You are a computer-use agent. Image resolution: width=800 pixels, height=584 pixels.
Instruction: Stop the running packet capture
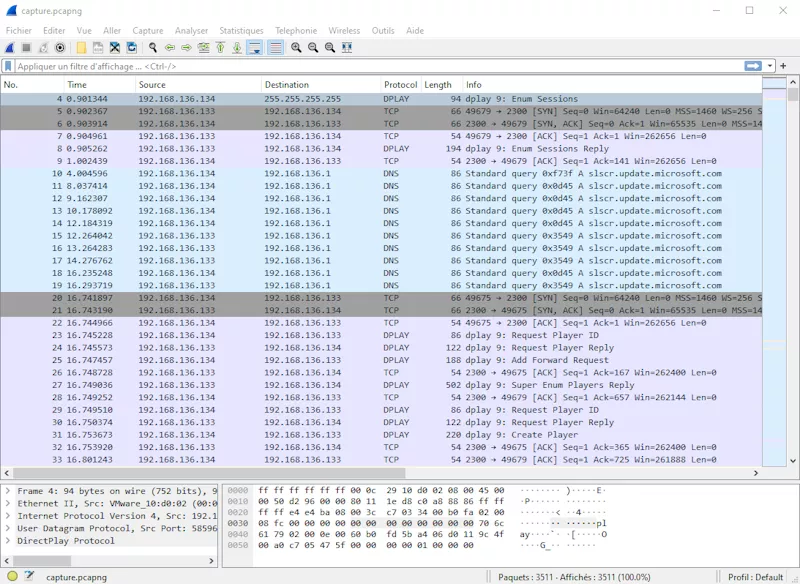tap(27, 48)
